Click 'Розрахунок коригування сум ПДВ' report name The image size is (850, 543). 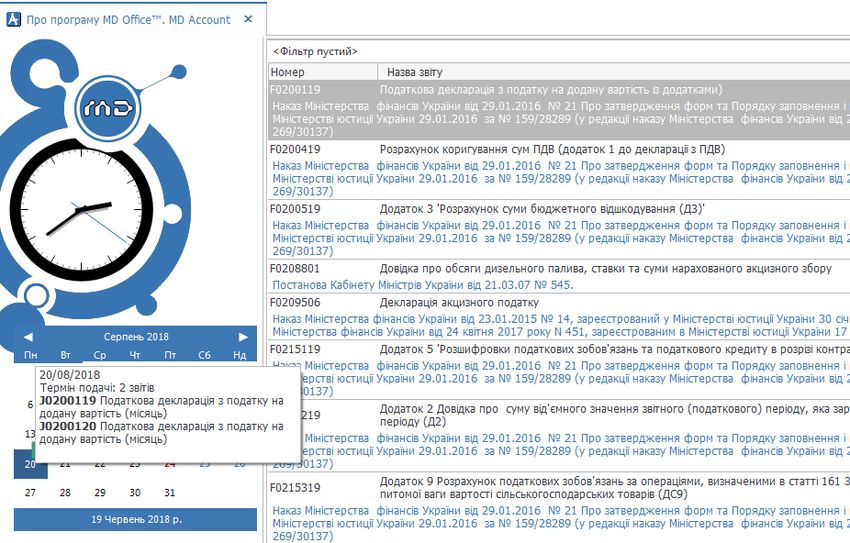tap(552, 150)
